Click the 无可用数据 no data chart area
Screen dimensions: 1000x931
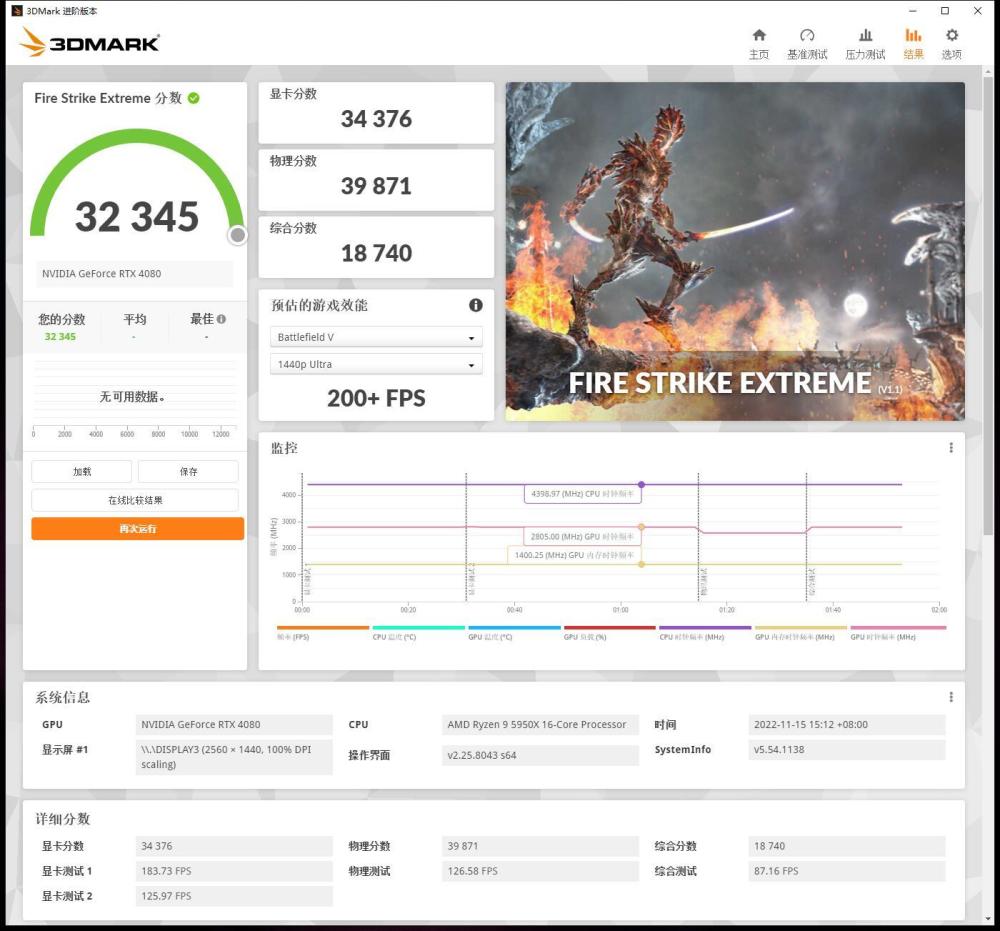click(135, 397)
